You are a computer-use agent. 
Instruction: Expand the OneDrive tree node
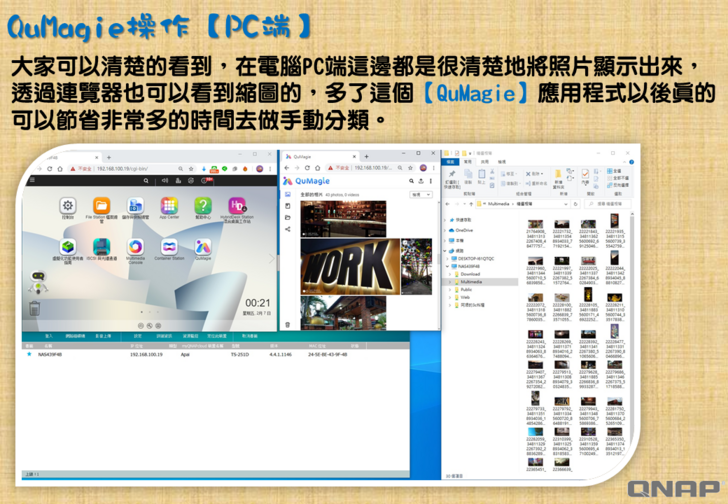(x=445, y=230)
